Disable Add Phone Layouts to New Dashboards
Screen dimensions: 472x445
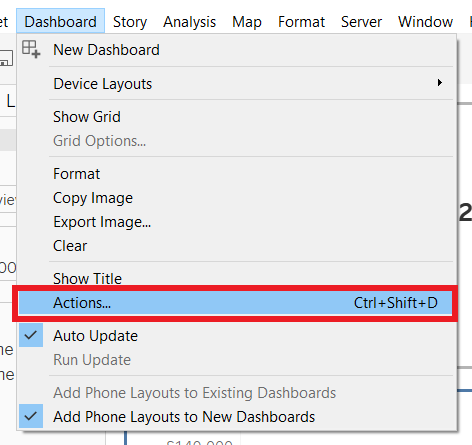click(x=237, y=417)
